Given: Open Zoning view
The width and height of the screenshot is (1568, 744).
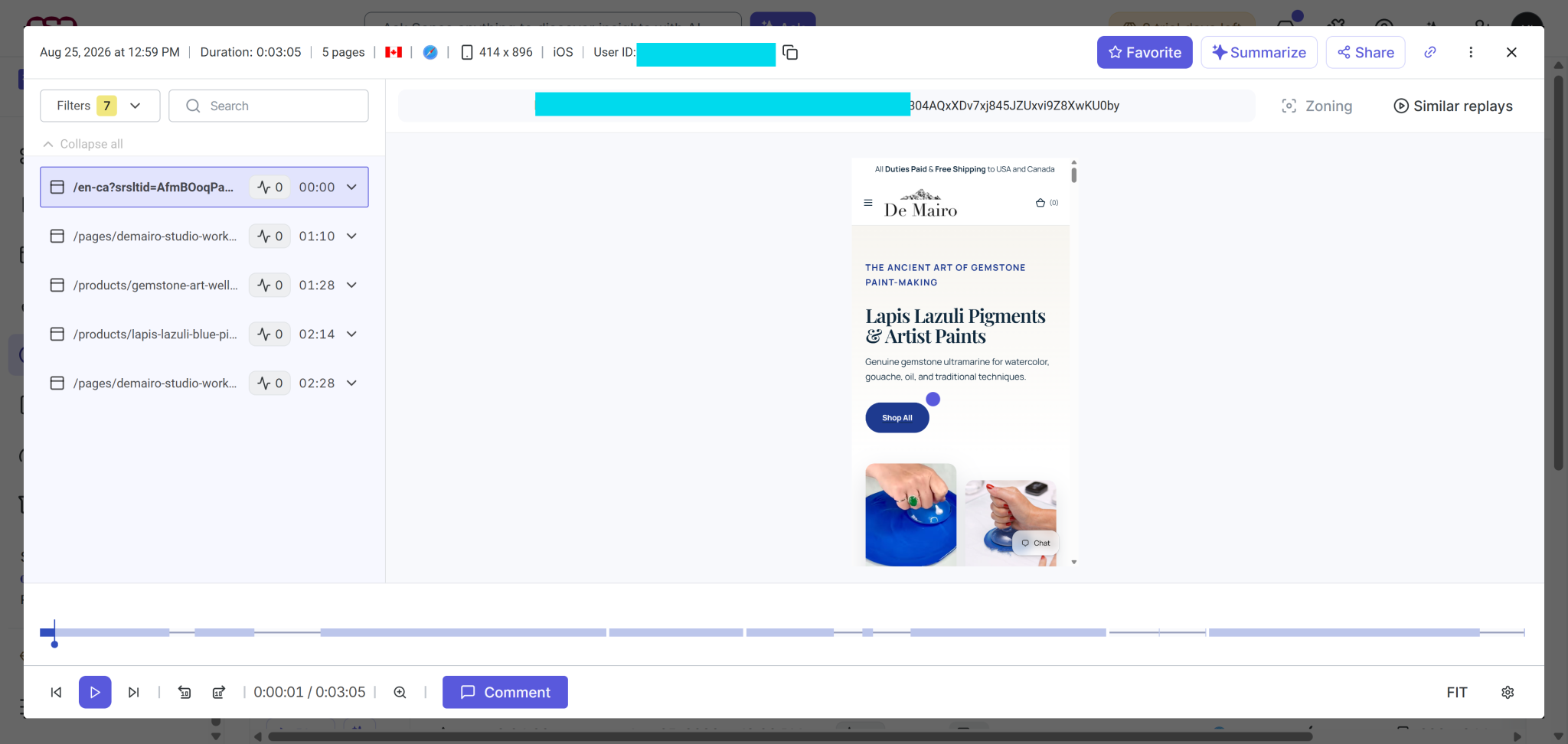Looking at the screenshot, I should 1317,106.
